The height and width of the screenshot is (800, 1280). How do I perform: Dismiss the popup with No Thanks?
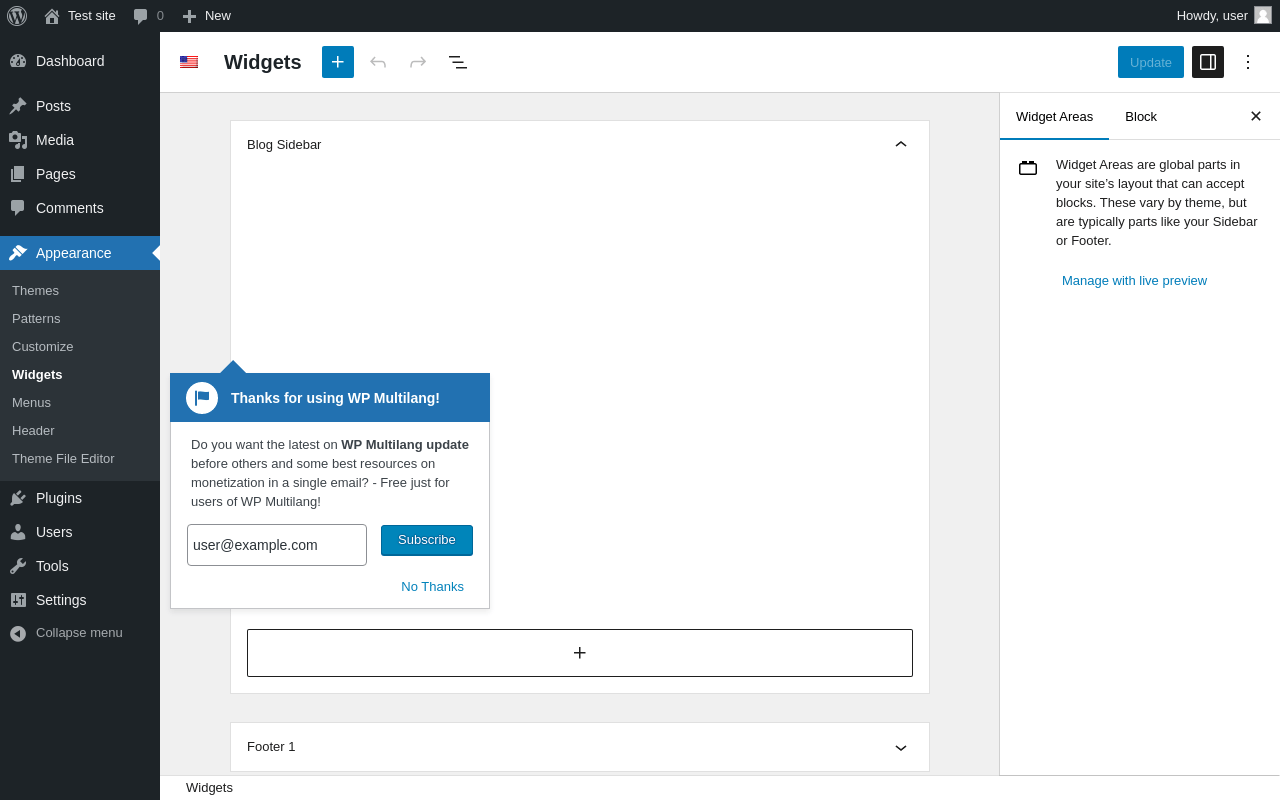(x=432, y=587)
